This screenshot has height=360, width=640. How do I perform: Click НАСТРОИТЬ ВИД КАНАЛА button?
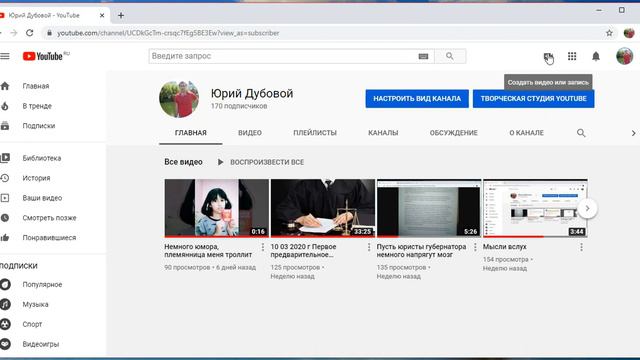click(417, 99)
